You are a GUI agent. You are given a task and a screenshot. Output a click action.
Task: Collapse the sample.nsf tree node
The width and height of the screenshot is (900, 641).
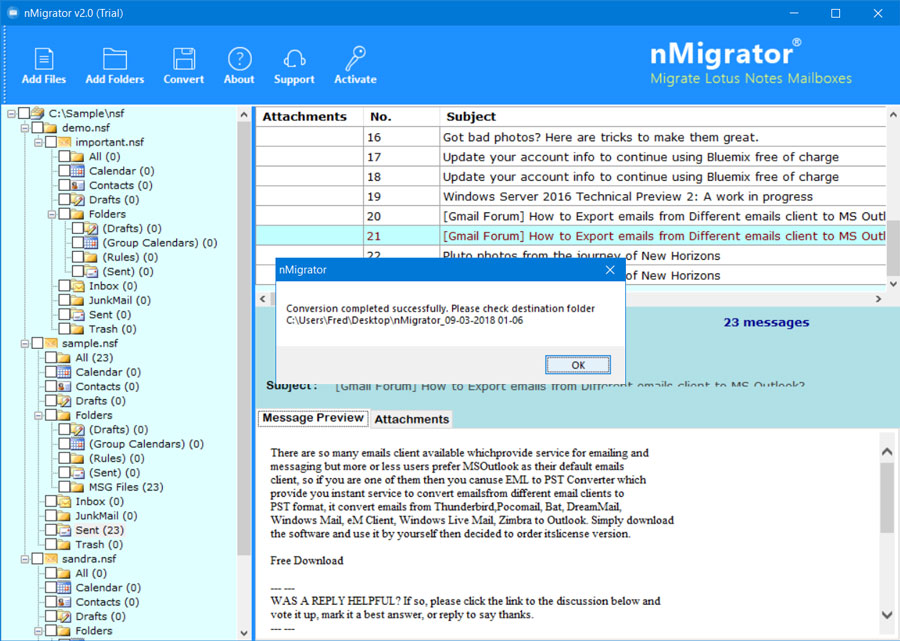point(25,344)
